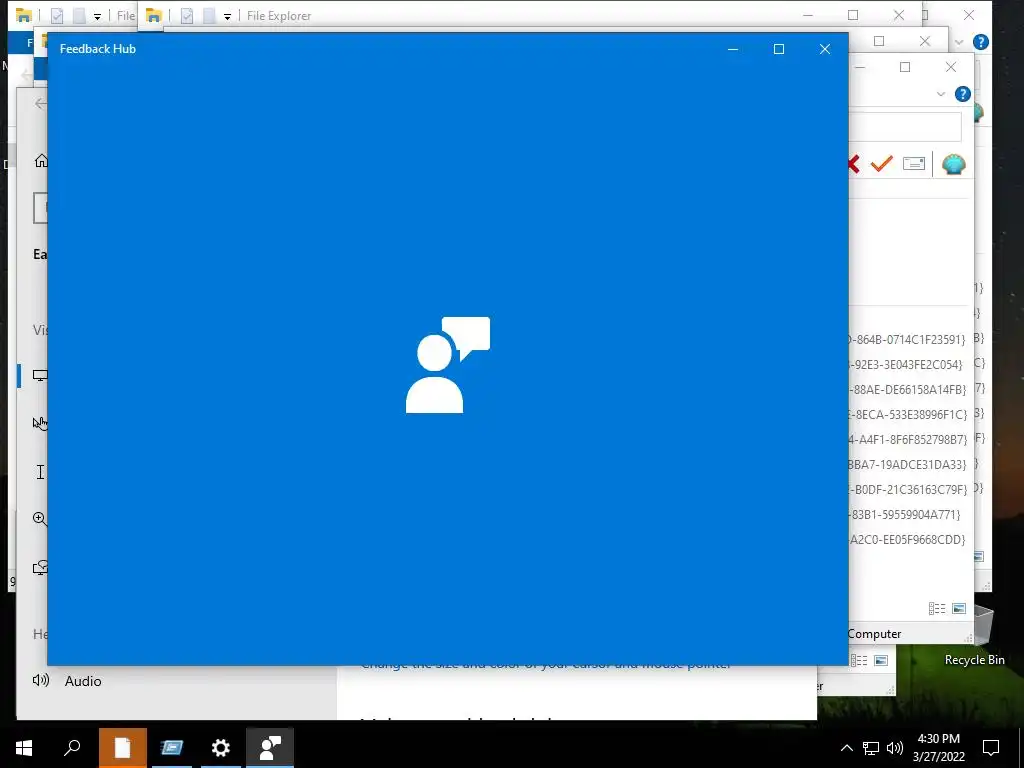Viewport: 1024px width, 768px height.
Task: Open the Action Center notification icon
Action: tap(991, 748)
